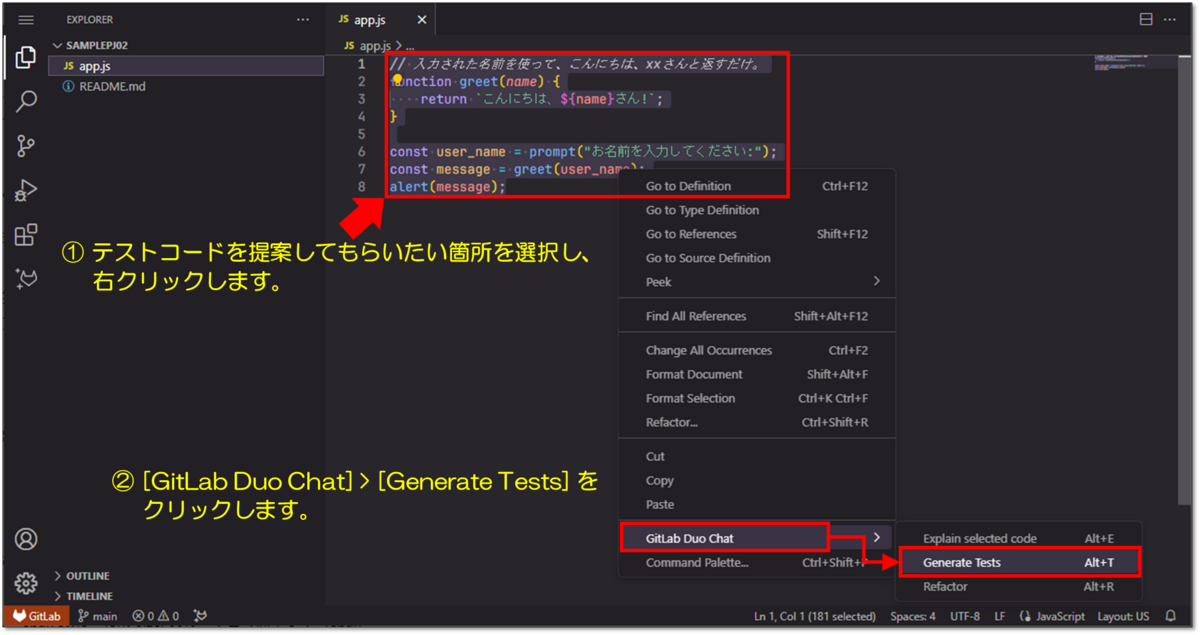Open the Manage gear icon
Screen dimensions: 1200x635
[26, 582]
